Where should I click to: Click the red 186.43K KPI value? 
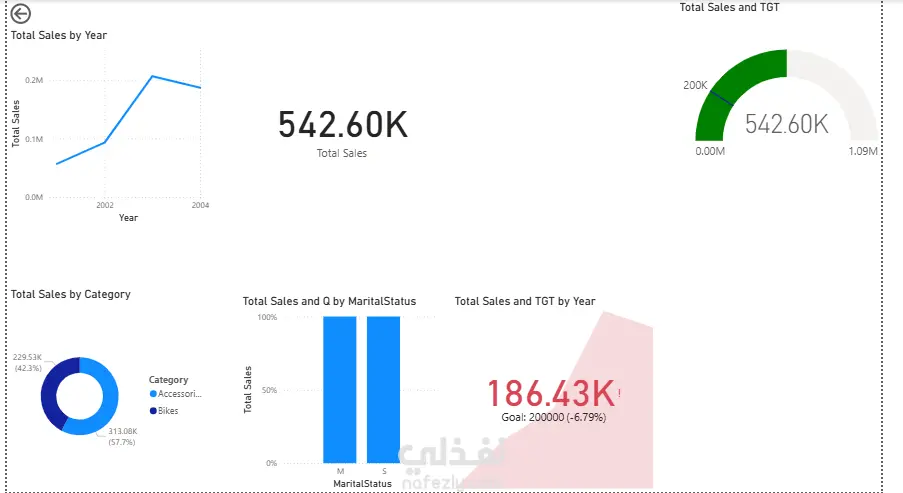point(550,392)
